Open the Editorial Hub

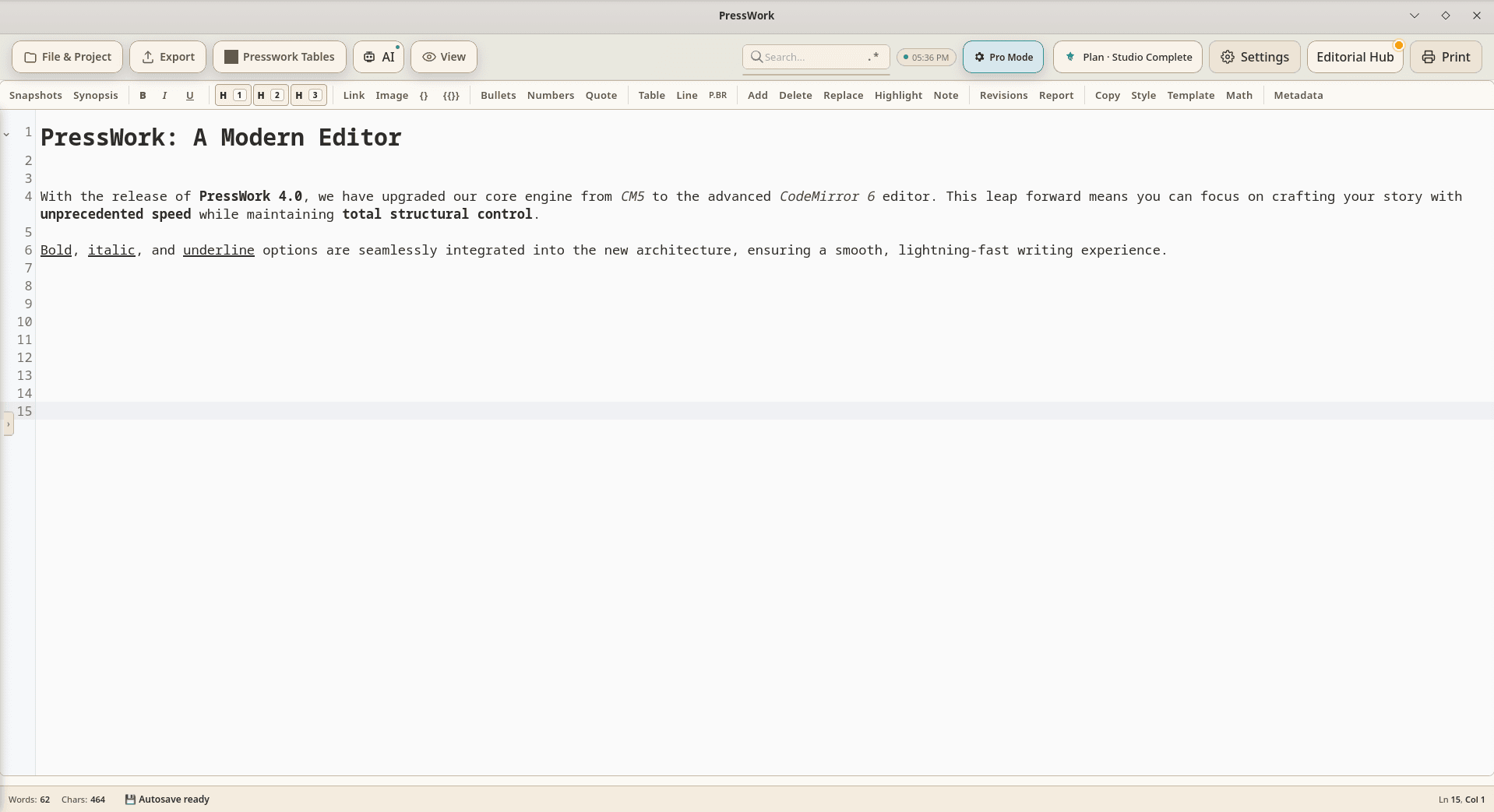click(x=1355, y=57)
